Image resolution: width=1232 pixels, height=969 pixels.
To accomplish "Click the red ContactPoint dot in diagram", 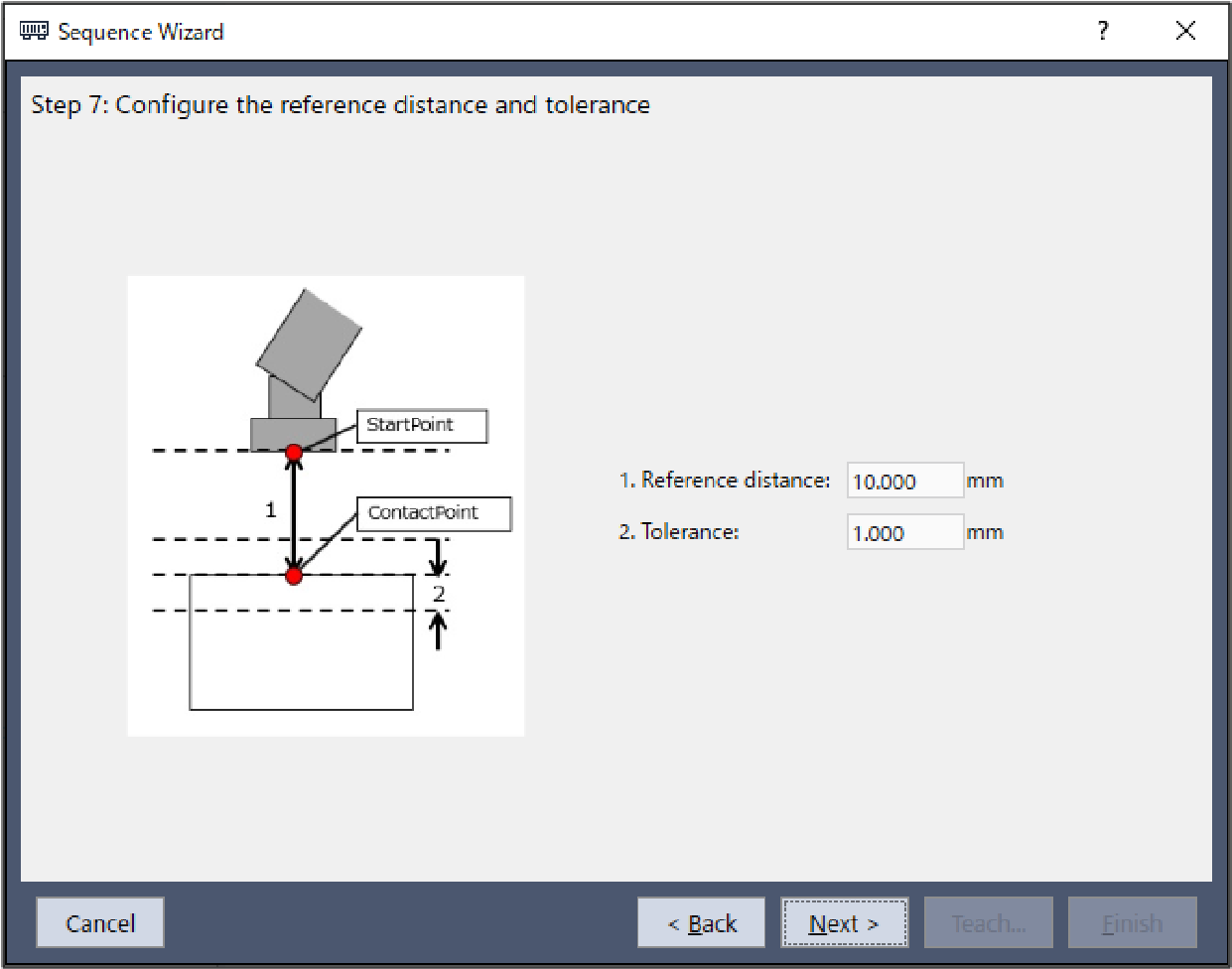I will click(x=294, y=576).
